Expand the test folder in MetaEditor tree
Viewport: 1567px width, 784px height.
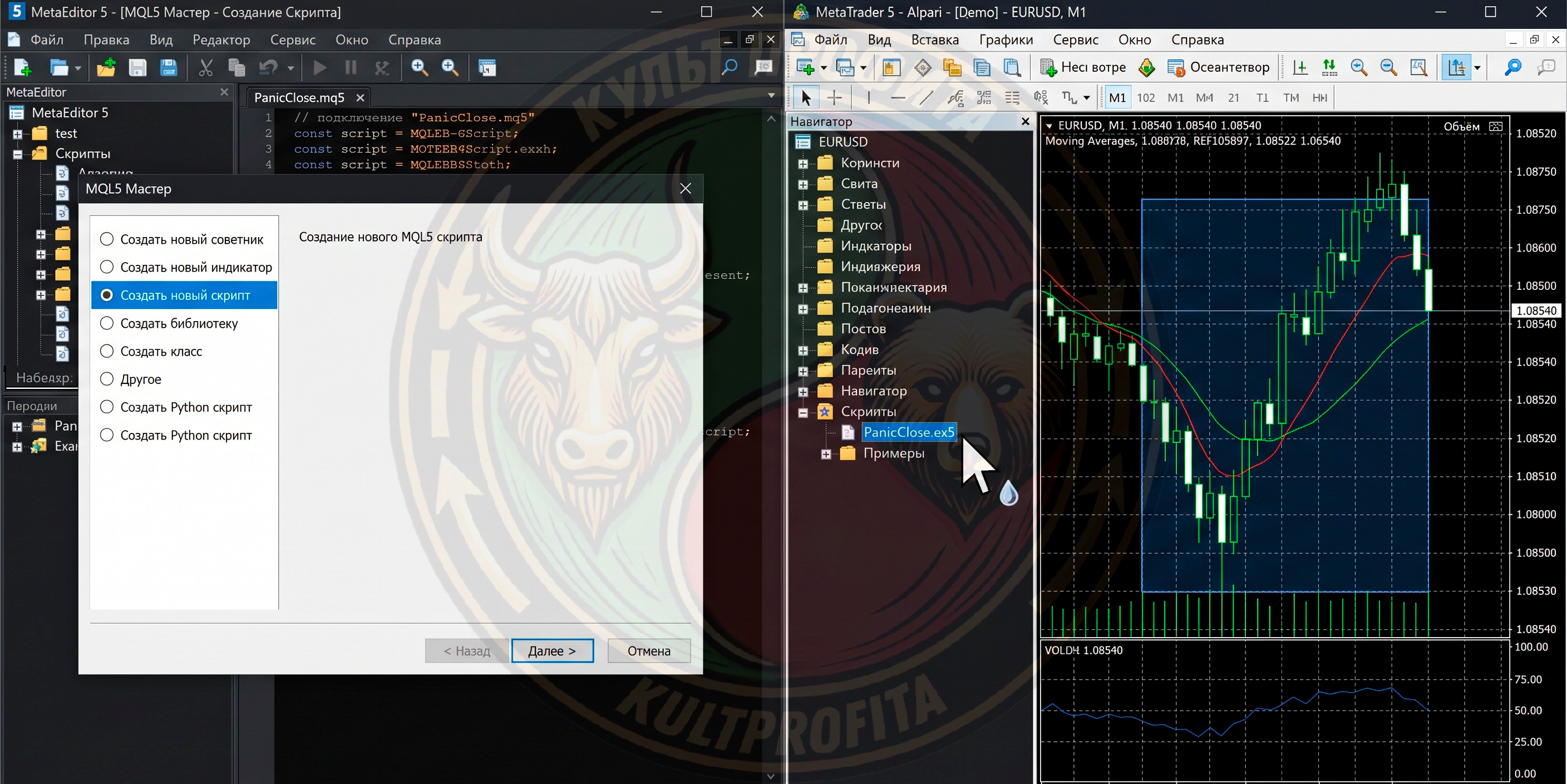[x=18, y=134]
